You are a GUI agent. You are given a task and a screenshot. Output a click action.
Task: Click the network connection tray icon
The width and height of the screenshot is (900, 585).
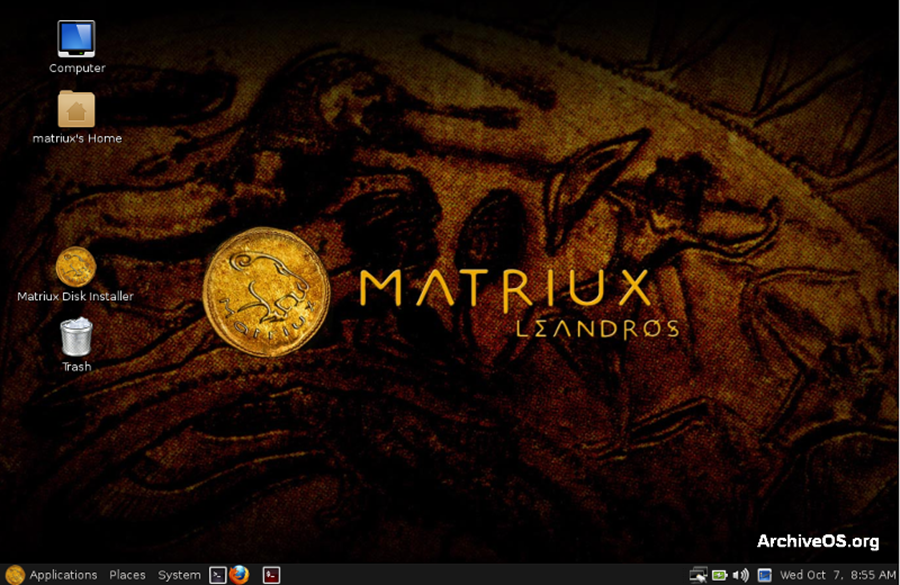tap(698, 575)
